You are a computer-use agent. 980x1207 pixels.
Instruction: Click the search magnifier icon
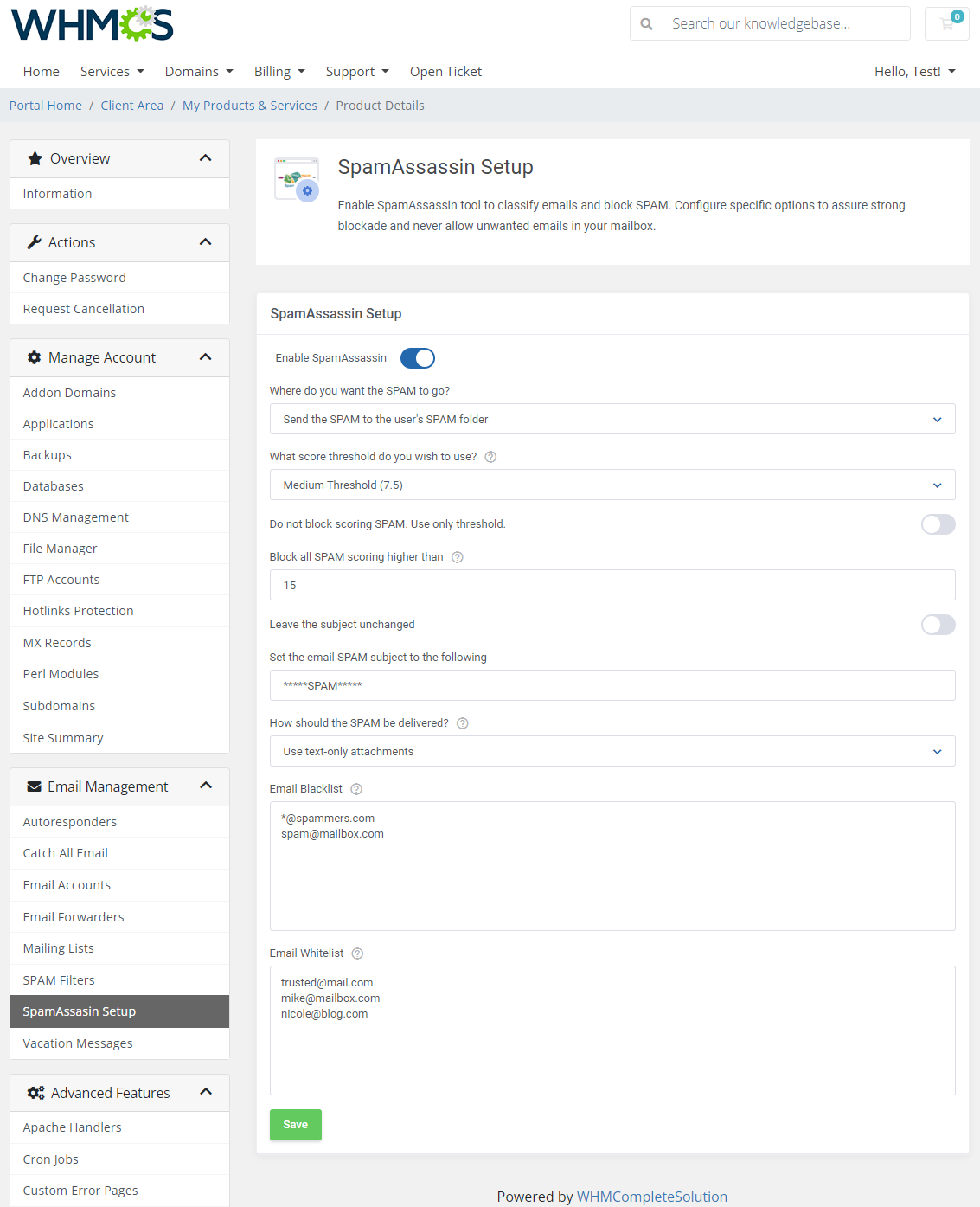pos(647,23)
